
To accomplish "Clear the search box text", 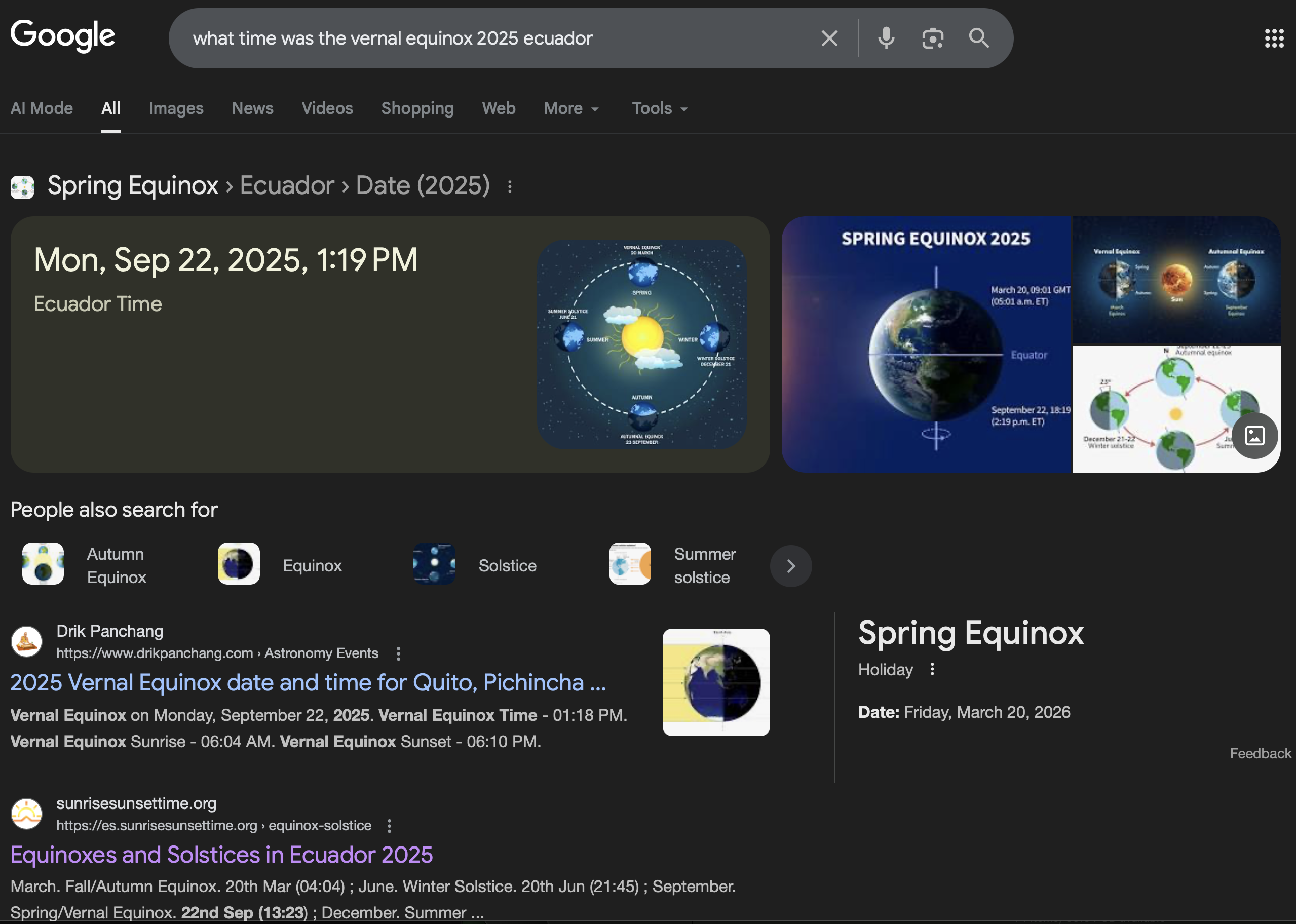I will tap(829, 38).
